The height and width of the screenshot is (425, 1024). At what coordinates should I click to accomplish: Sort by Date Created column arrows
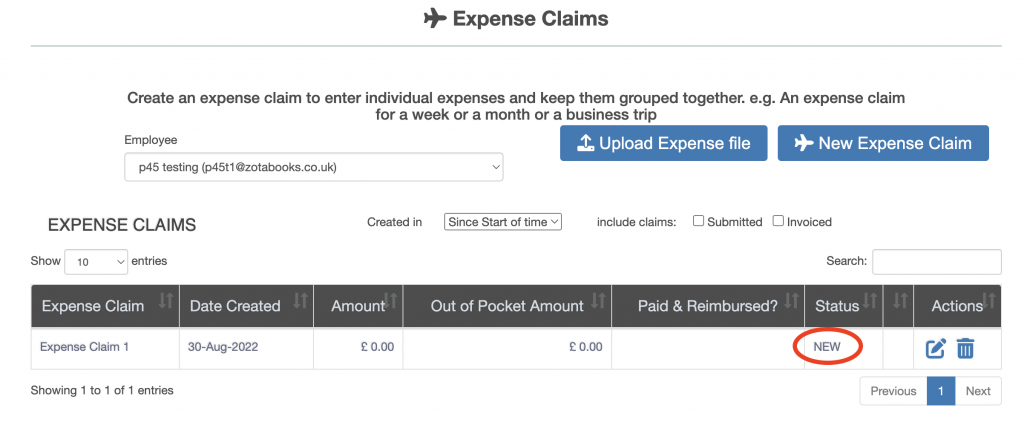[300, 300]
